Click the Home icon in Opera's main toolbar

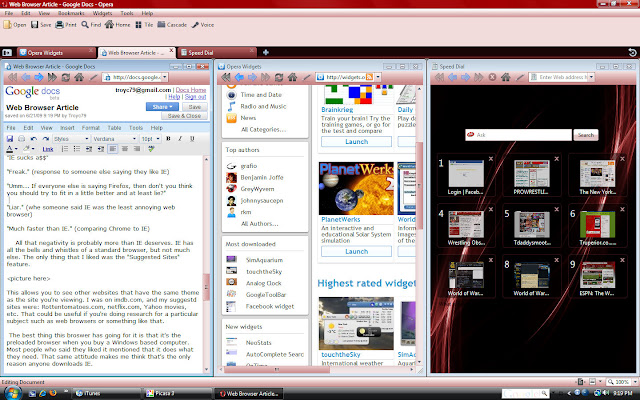pyautogui.click(x=109, y=24)
